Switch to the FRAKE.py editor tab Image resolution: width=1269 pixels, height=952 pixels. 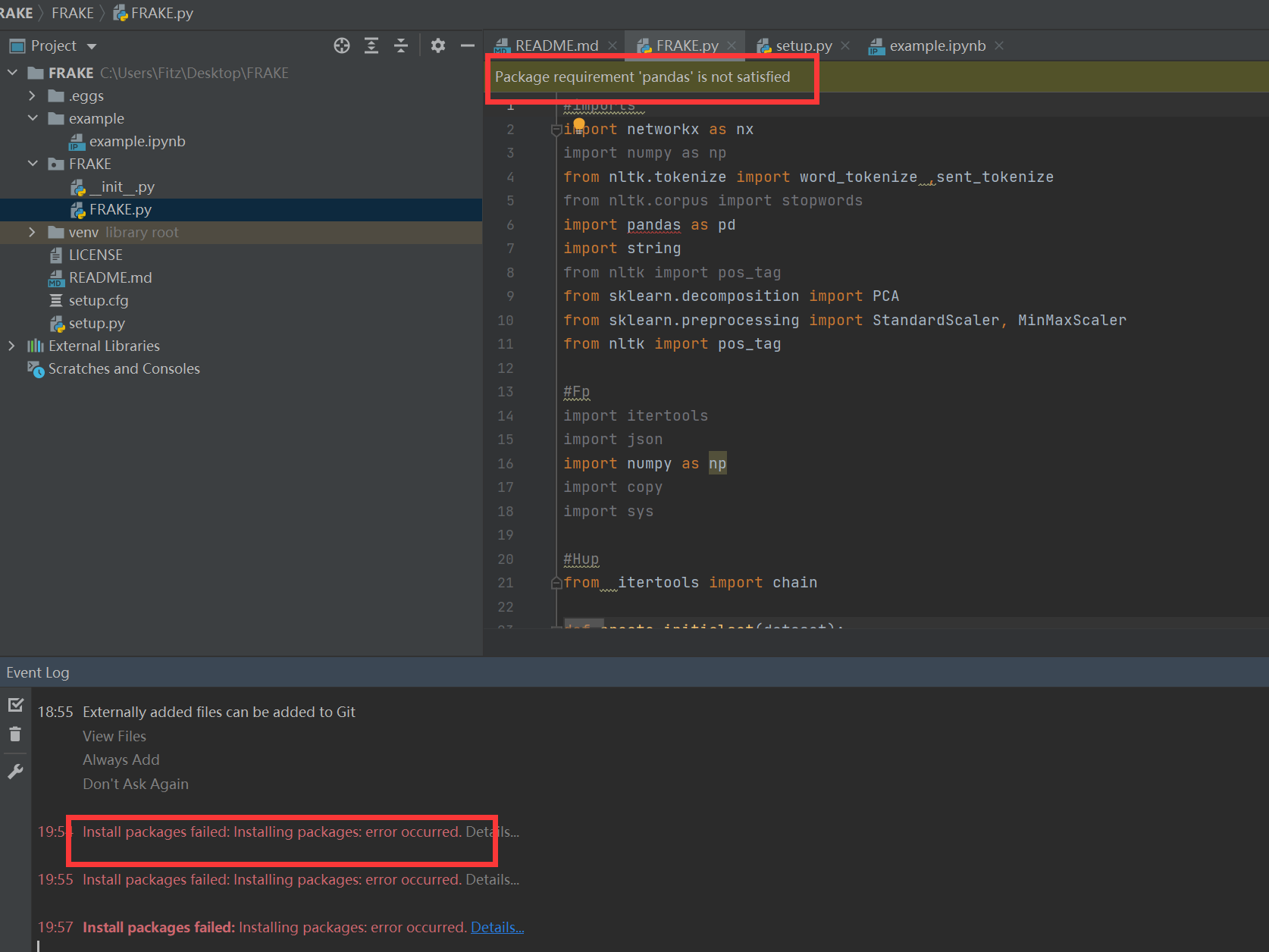[x=687, y=45]
